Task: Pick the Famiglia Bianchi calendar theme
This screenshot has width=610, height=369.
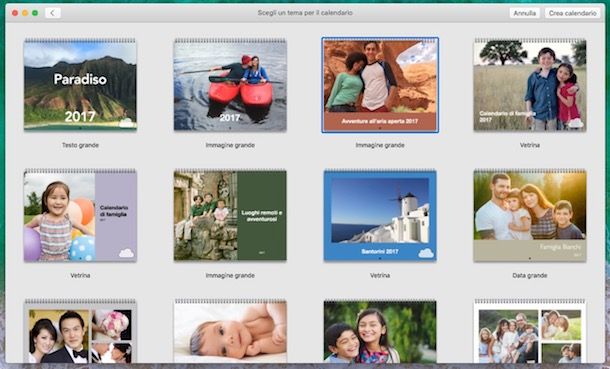Action: (530, 215)
